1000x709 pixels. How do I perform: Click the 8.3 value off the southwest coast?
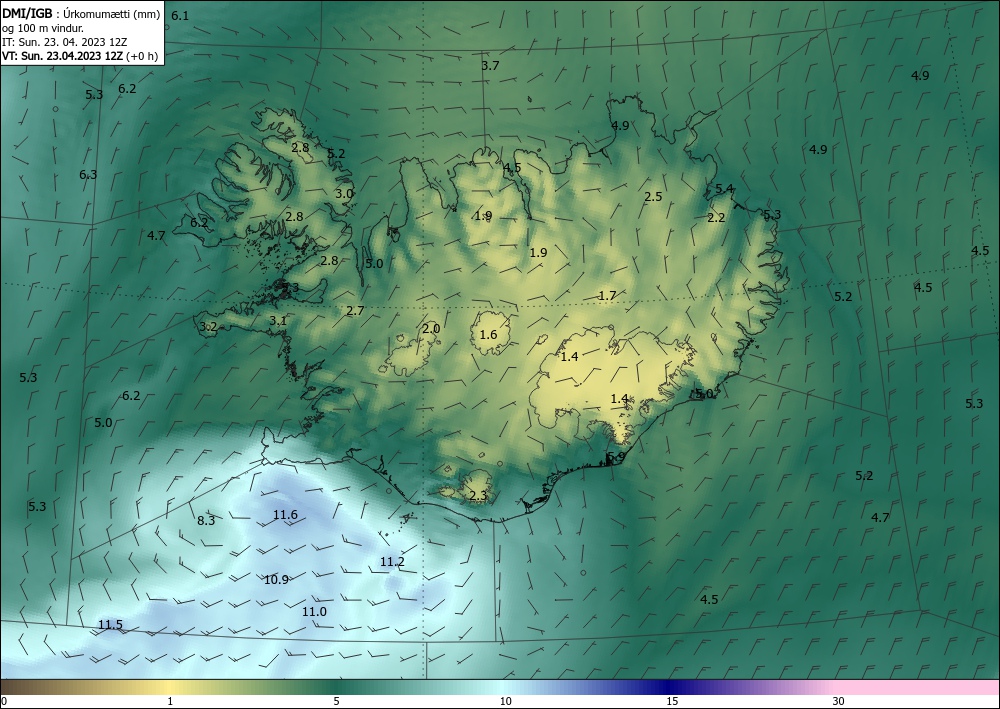click(x=206, y=520)
